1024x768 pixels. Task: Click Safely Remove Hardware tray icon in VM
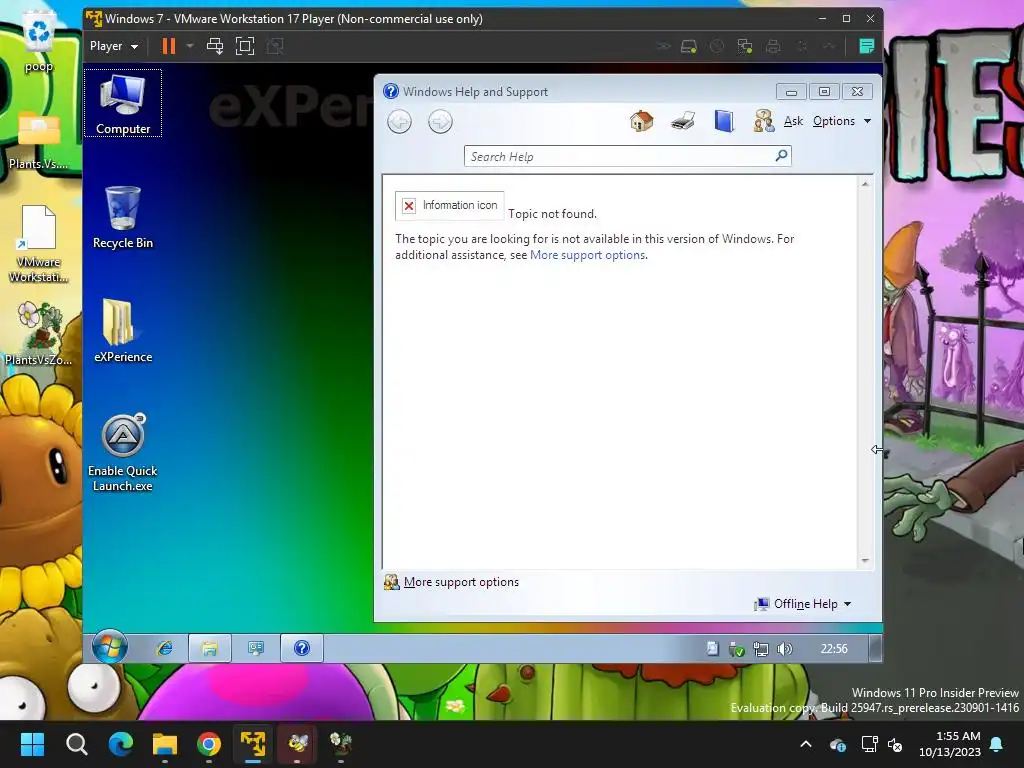[x=737, y=648]
